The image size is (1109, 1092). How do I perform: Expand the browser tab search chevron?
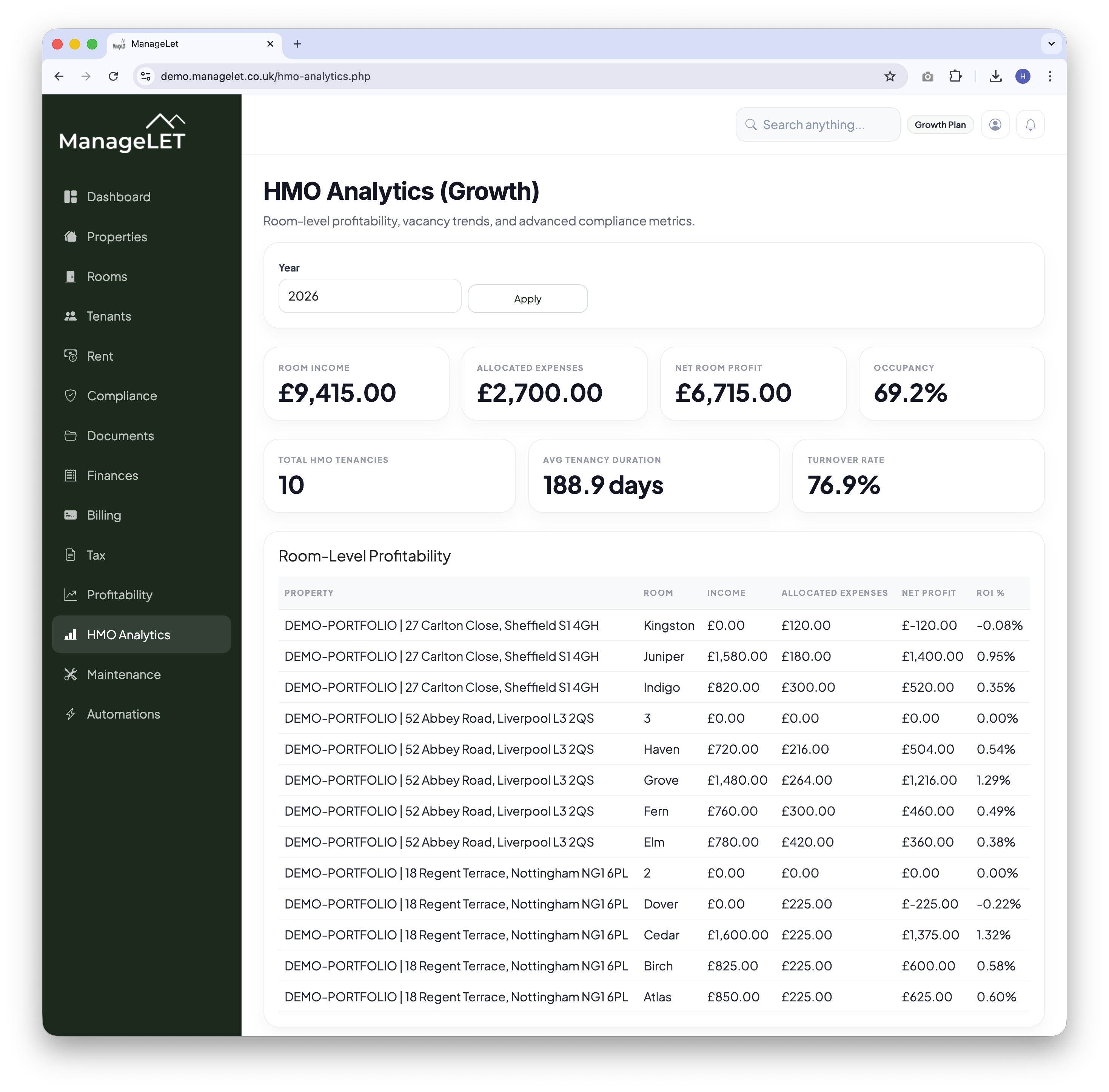[1051, 43]
